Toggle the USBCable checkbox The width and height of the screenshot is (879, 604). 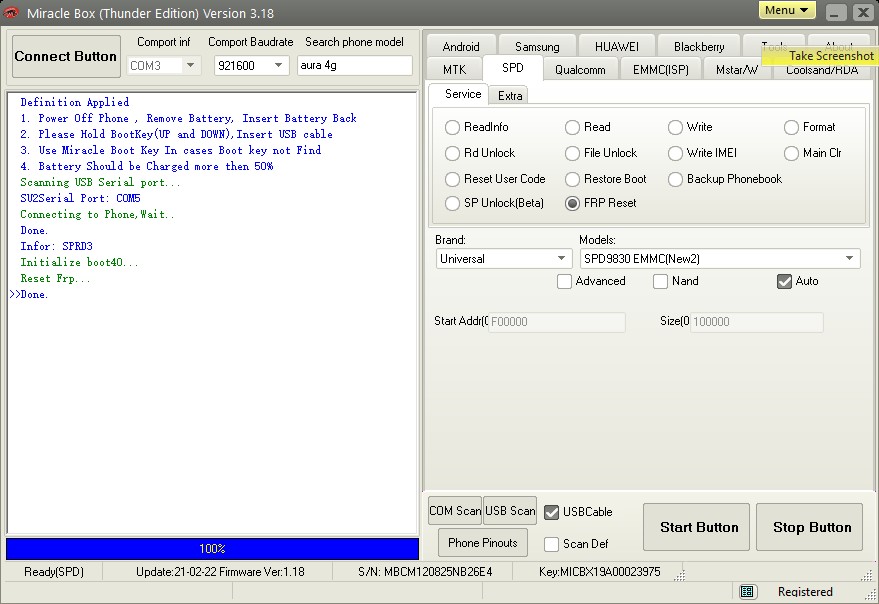click(x=552, y=512)
